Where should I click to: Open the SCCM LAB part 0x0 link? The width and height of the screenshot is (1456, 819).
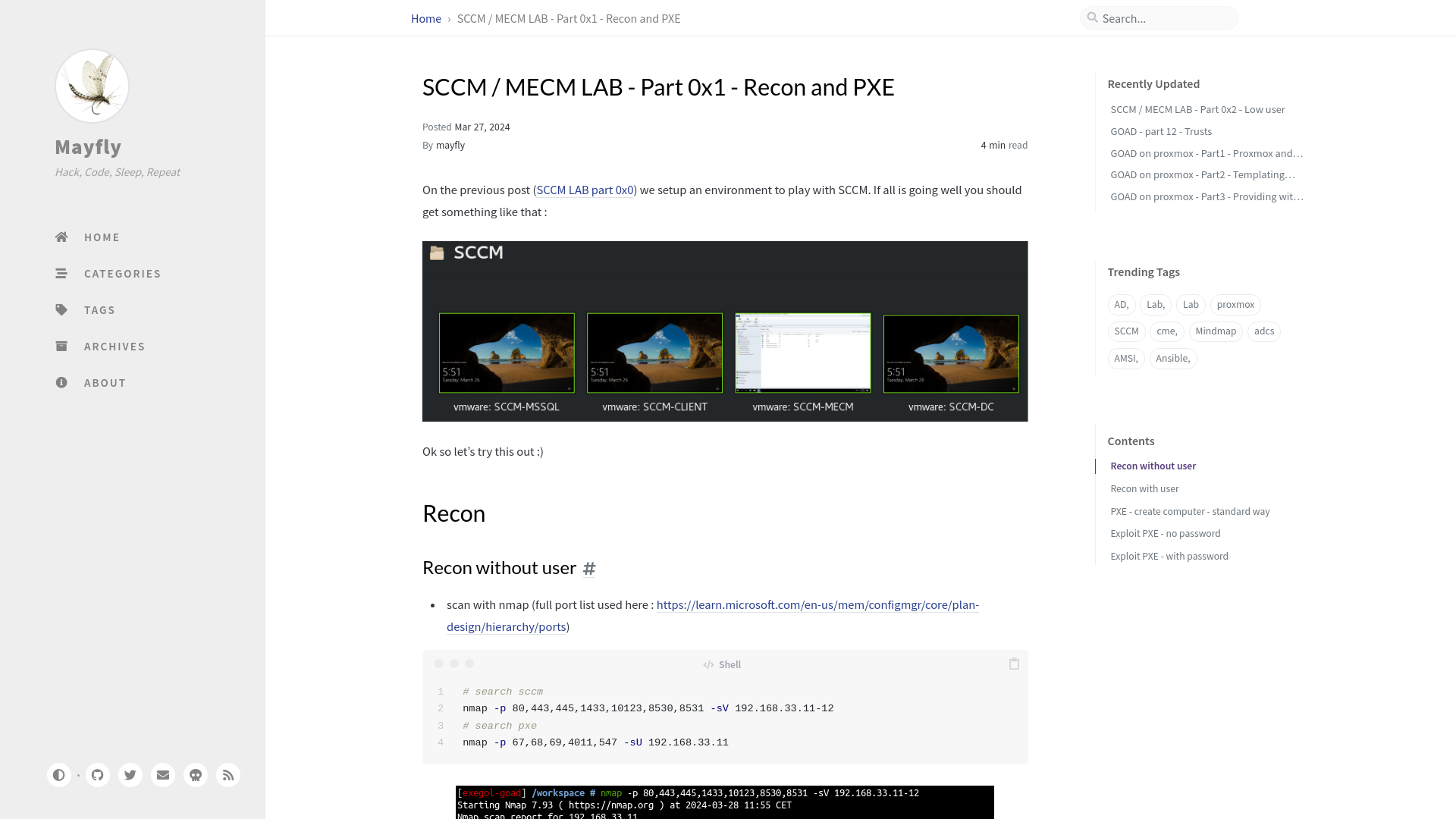[585, 190]
